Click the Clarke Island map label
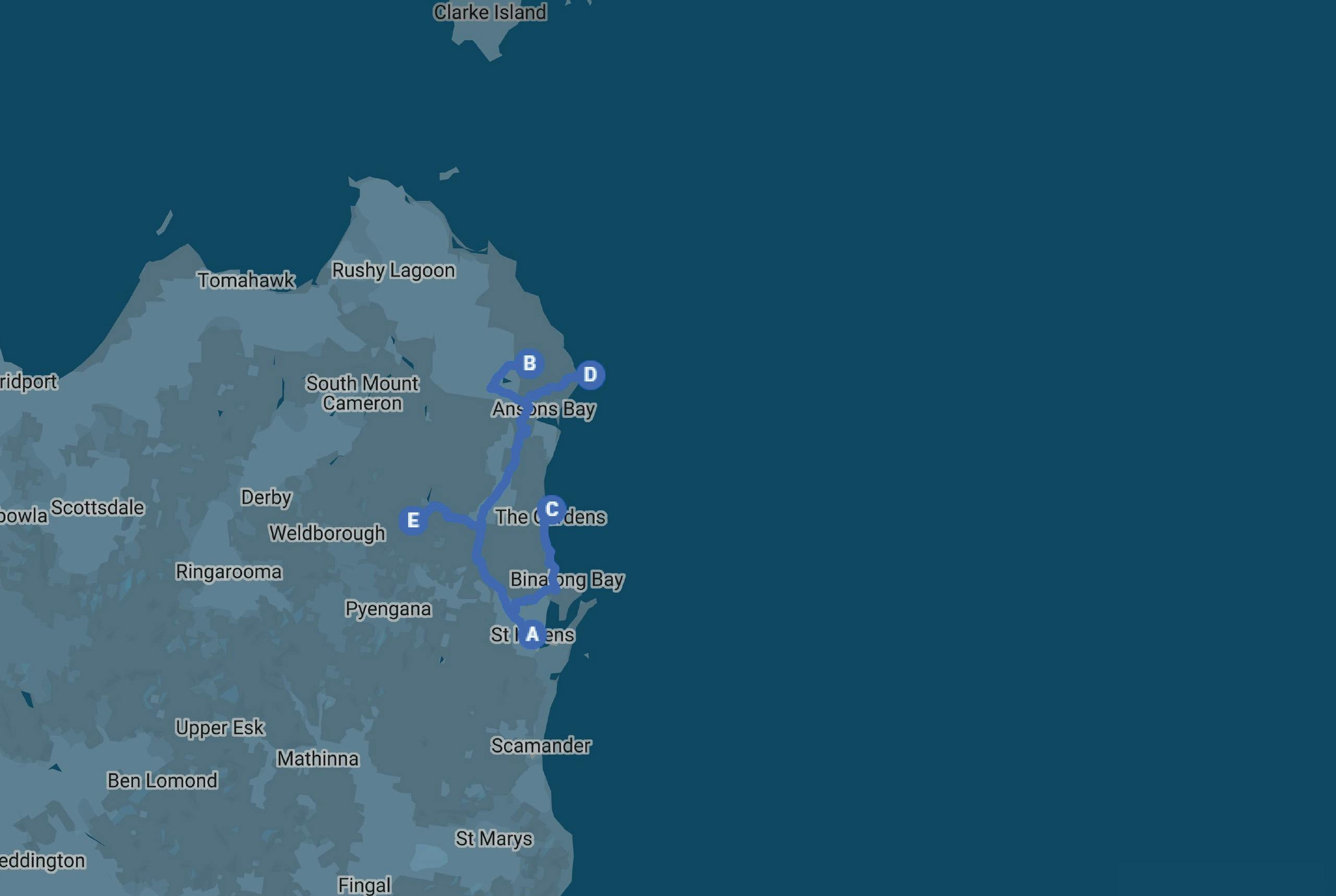The width and height of the screenshot is (1336, 896). tap(490, 12)
